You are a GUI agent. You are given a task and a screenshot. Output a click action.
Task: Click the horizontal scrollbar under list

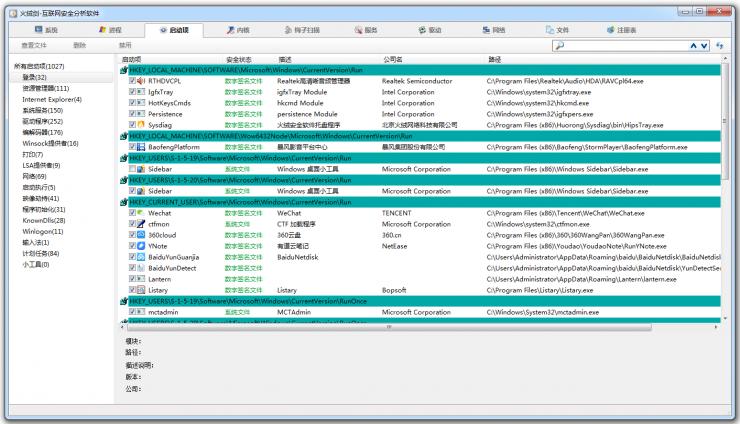point(400,324)
